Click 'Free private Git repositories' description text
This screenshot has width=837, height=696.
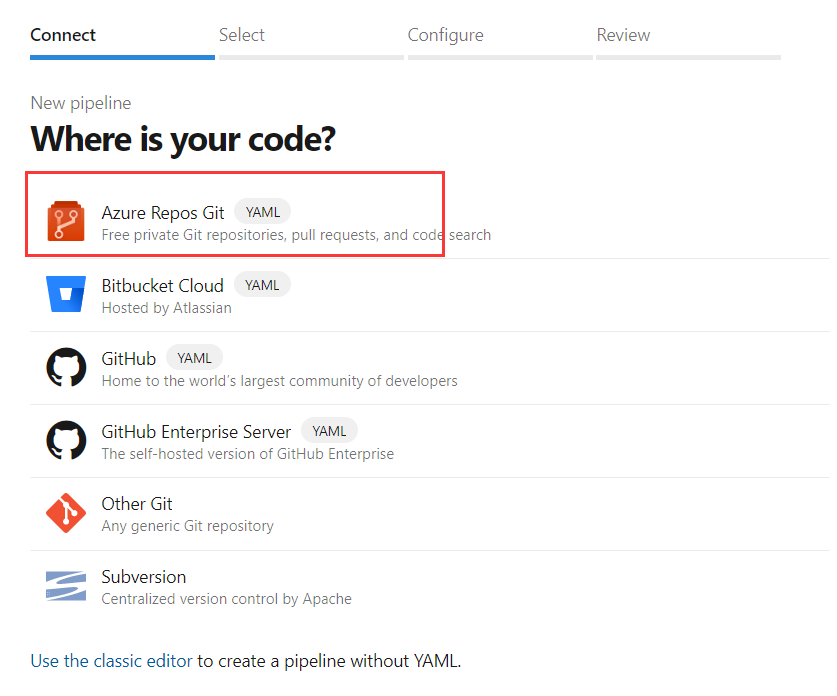296,235
